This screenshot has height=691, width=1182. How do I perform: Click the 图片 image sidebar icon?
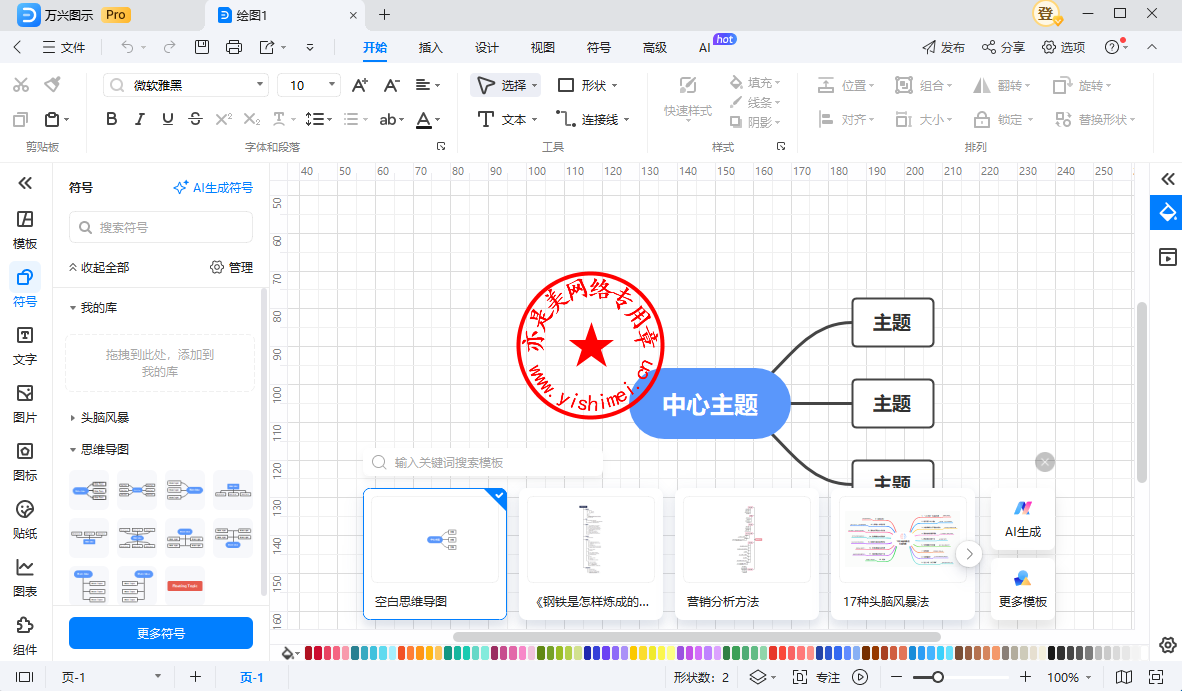[x=25, y=403]
